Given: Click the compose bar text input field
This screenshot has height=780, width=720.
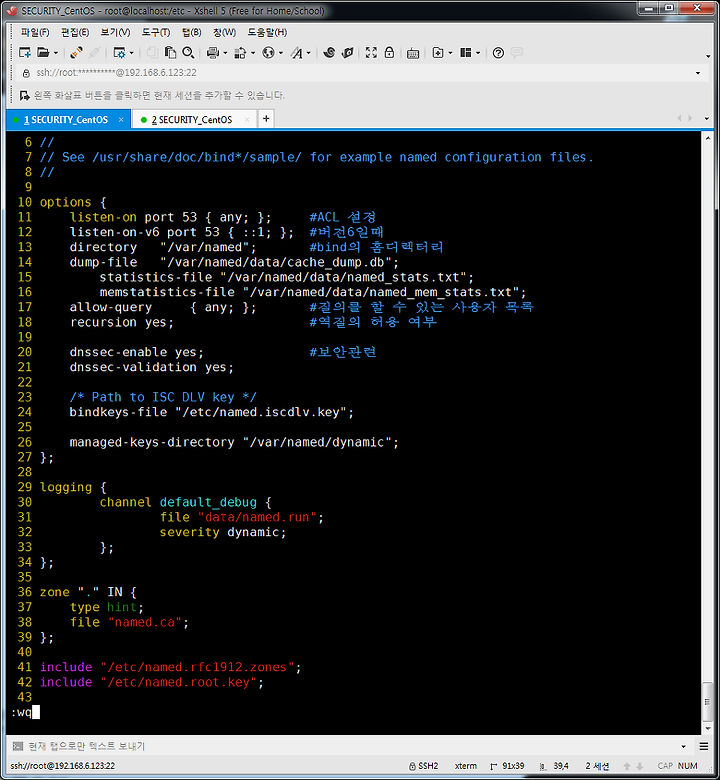Looking at the screenshot, I should [x=350, y=746].
